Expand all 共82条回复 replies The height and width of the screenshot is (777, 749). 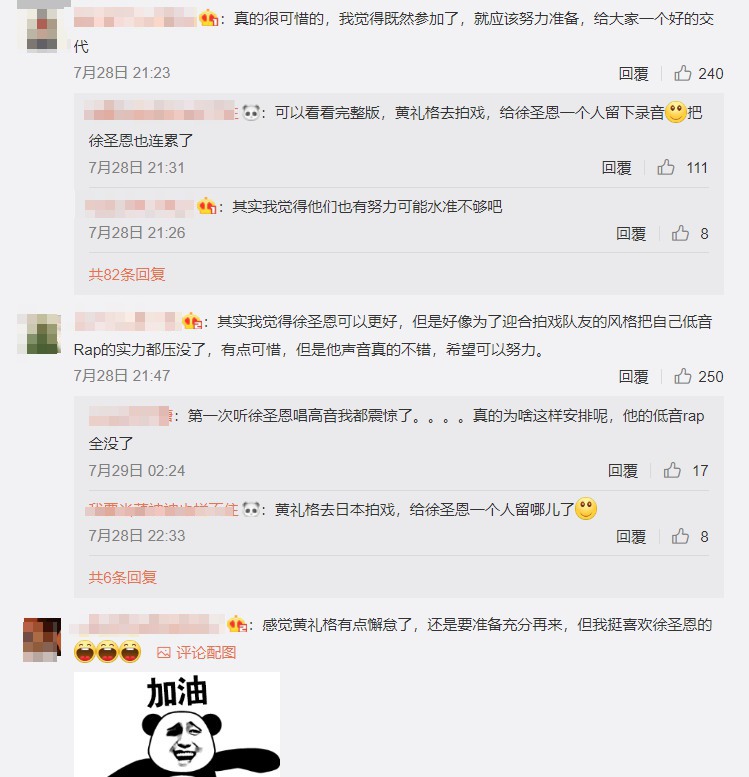pyautogui.click(x=127, y=274)
